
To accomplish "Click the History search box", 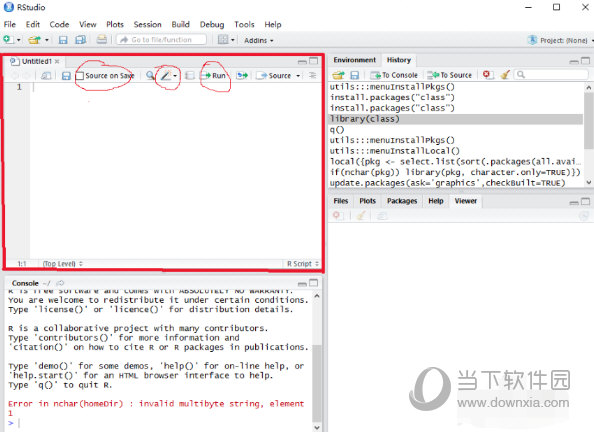I will click(x=551, y=75).
